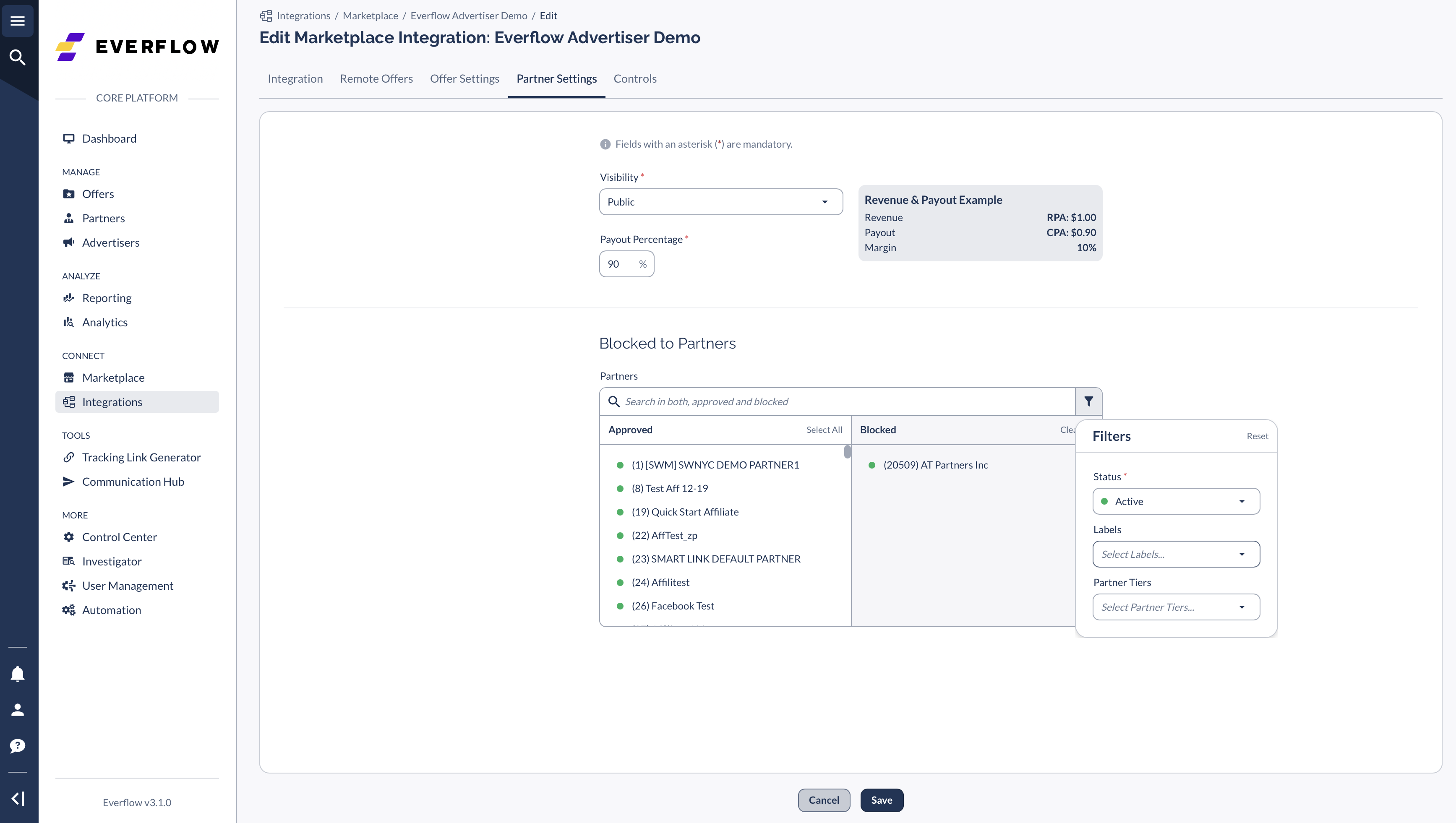Viewport: 1456px width, 823px height.
Task: Open the Status dropdown showing Active
Action: tap(1176, 501)
